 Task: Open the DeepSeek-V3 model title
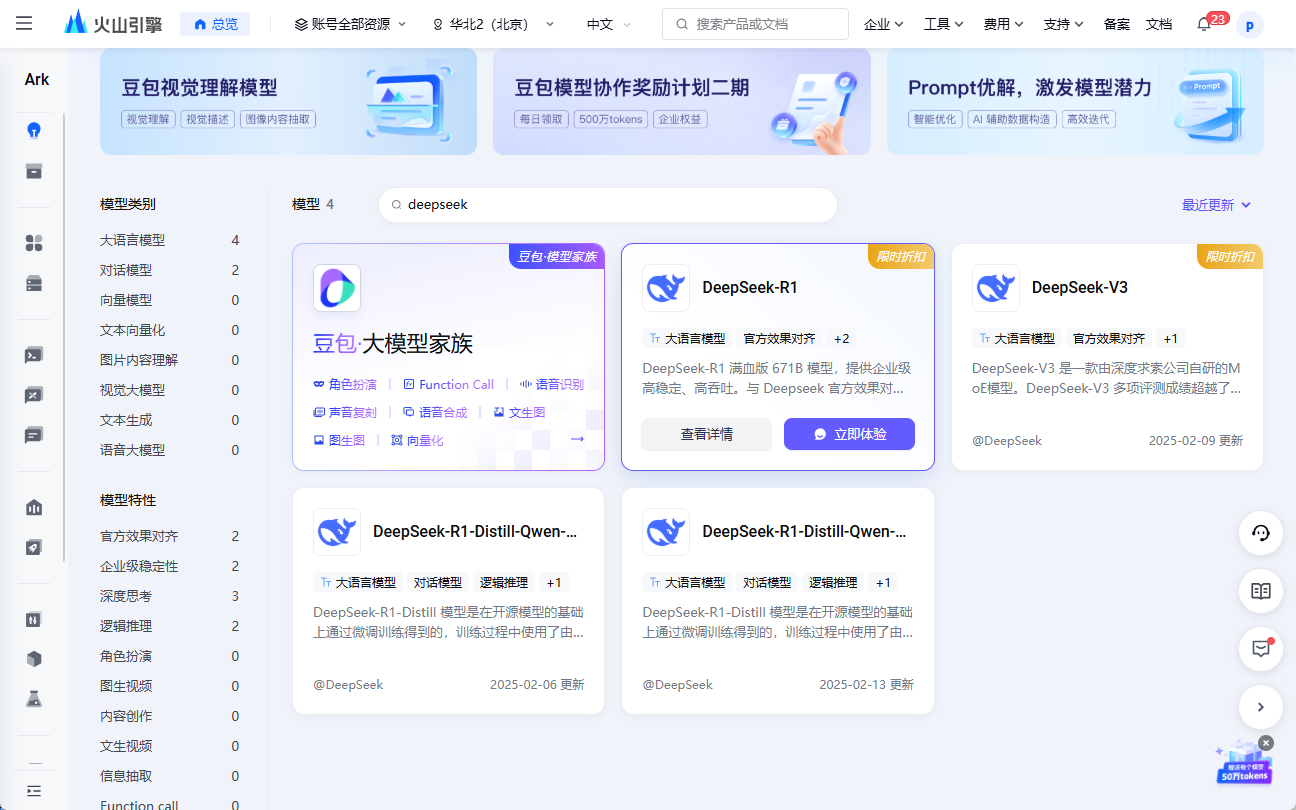[x=1079, y=287]
